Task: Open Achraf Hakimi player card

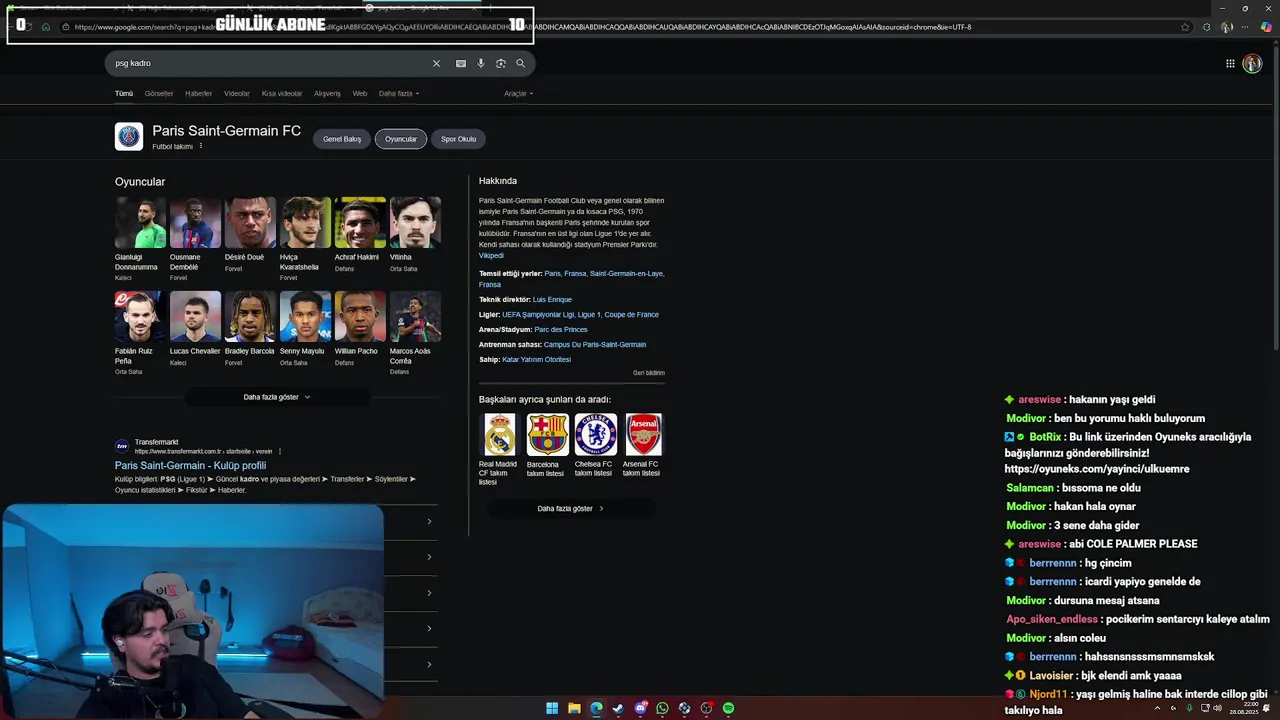Action: (x=360, y=234)
